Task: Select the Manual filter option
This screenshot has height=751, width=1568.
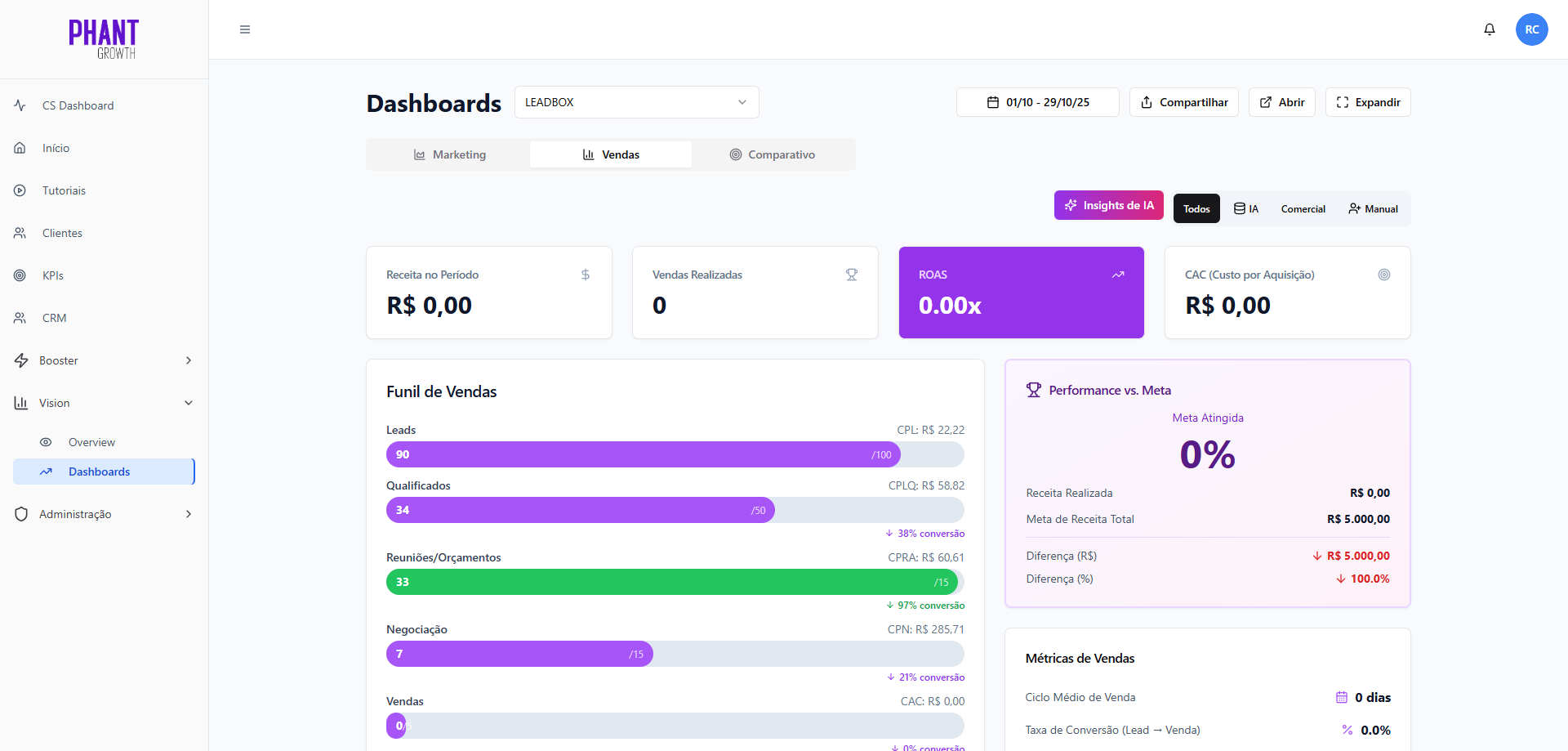Action: pos(1373,208)
